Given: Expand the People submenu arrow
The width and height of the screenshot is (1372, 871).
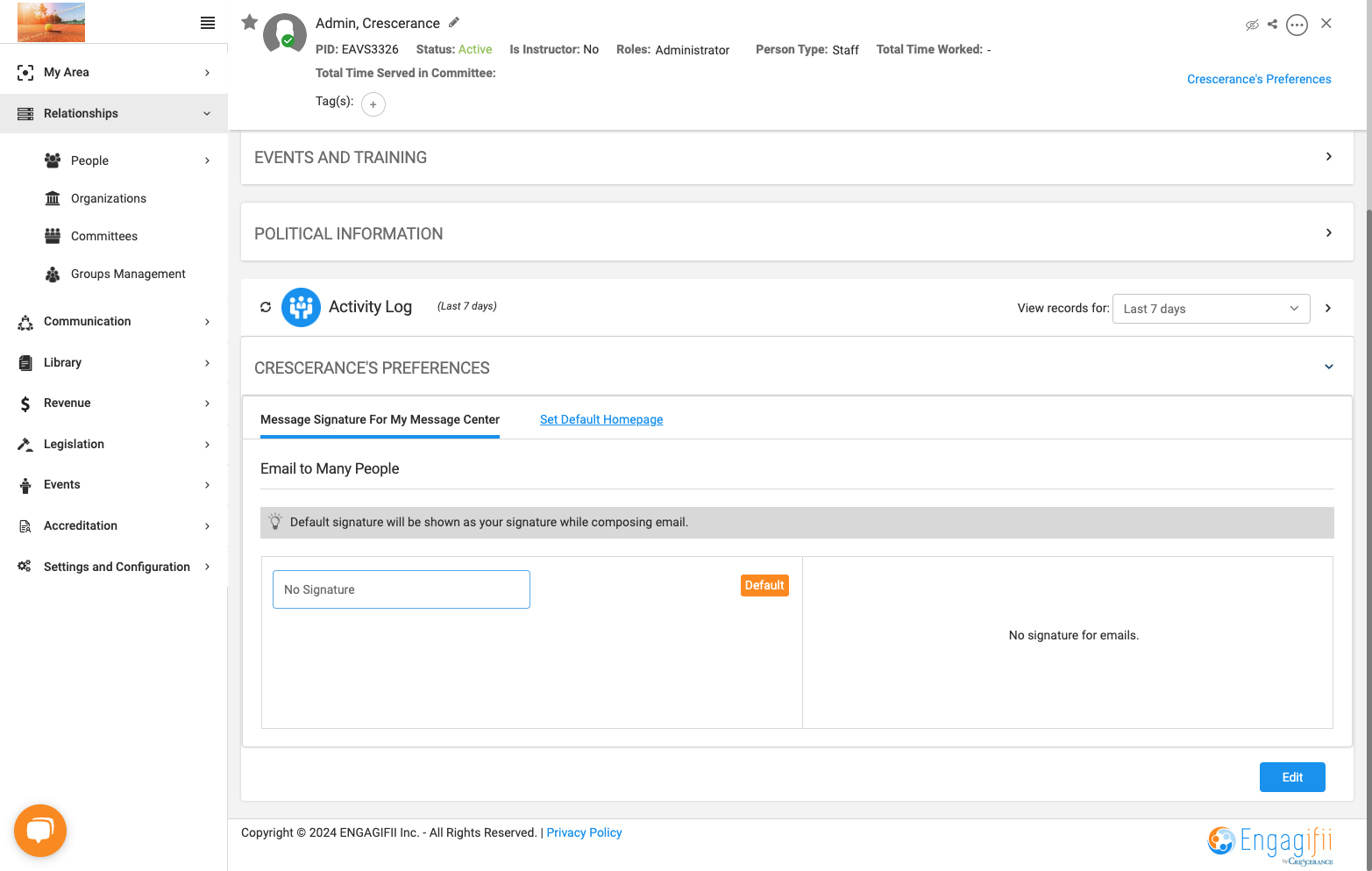Looking at the screenshot, I should pos(207,161).
